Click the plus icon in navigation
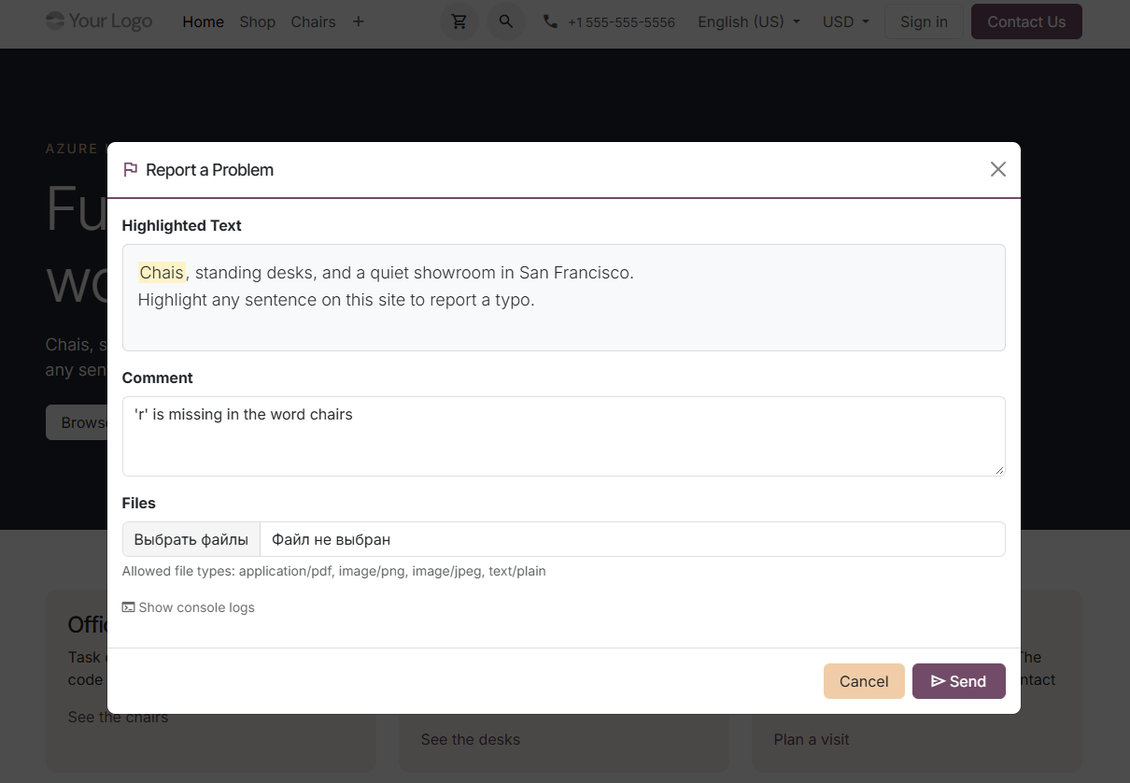The width and height of the screenshot is (1130, 783). coord(358,22)
